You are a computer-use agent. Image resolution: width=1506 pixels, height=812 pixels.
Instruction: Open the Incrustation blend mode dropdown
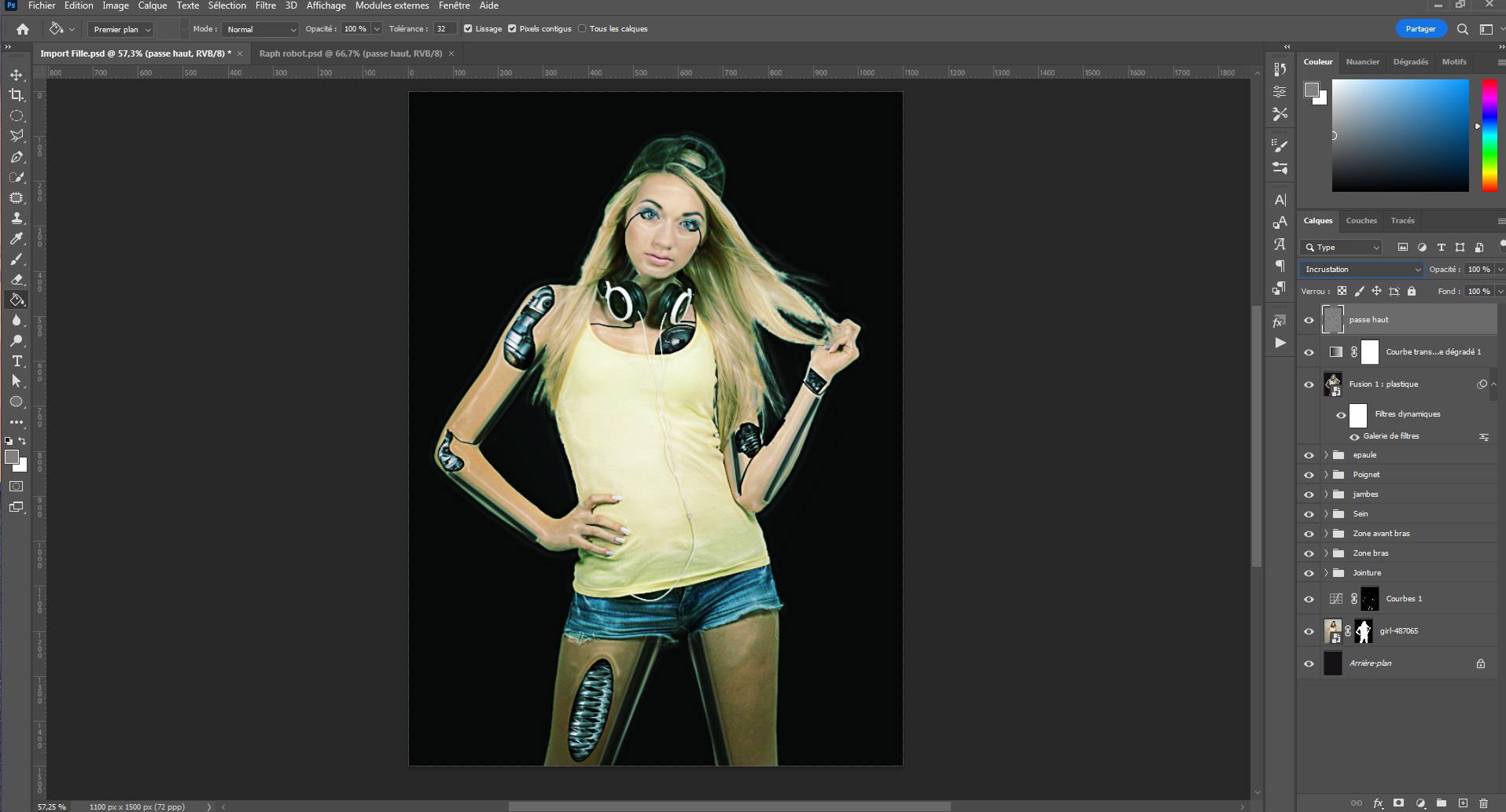[1361, 270]
